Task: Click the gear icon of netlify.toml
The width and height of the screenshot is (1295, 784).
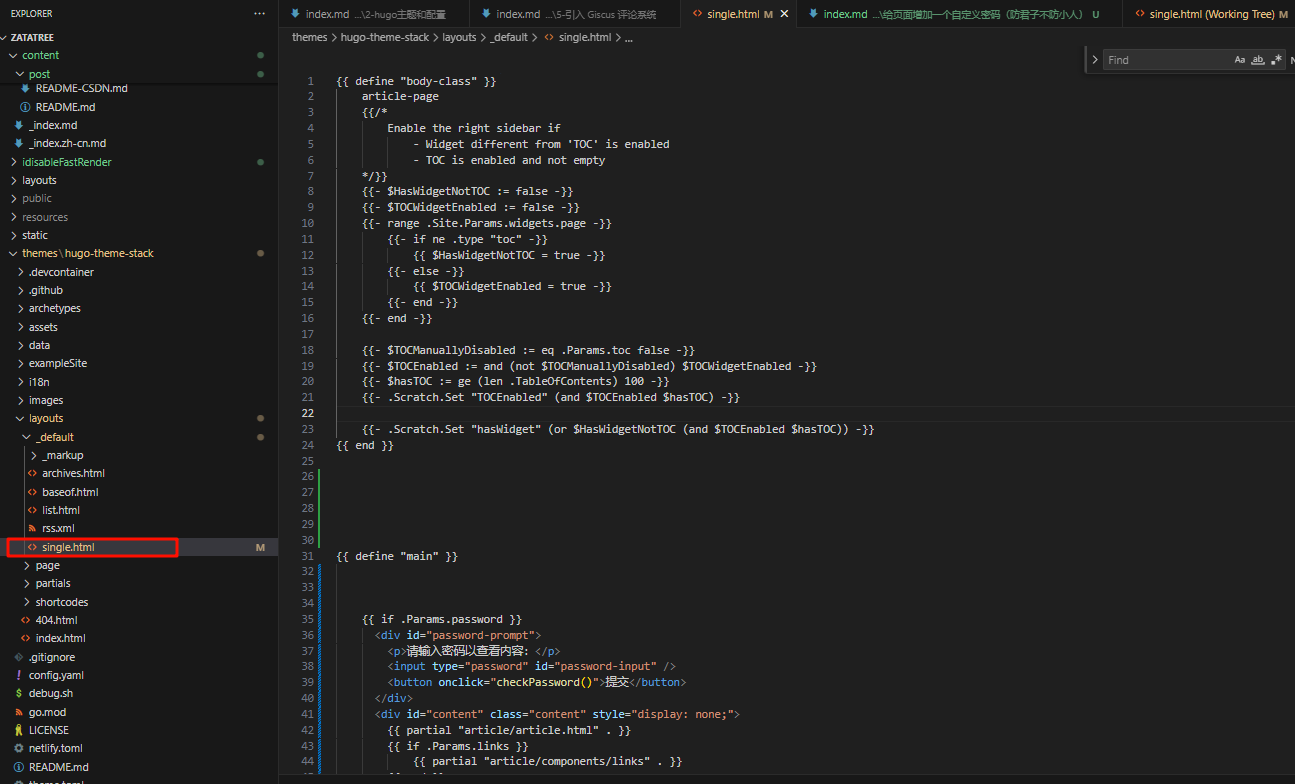Action: click(18, 748)
